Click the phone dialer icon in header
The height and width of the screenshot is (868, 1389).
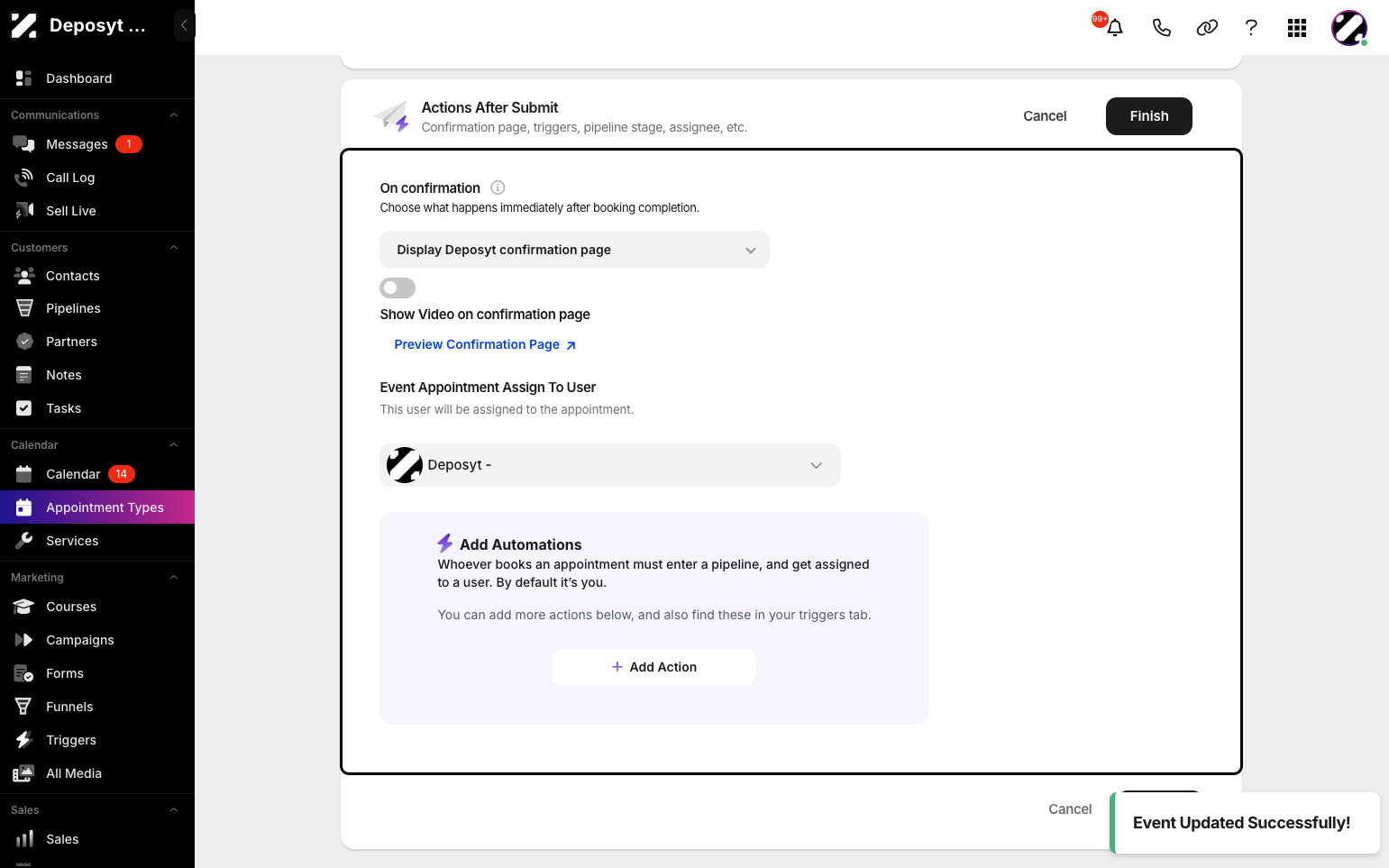(x=1162, y=28)
